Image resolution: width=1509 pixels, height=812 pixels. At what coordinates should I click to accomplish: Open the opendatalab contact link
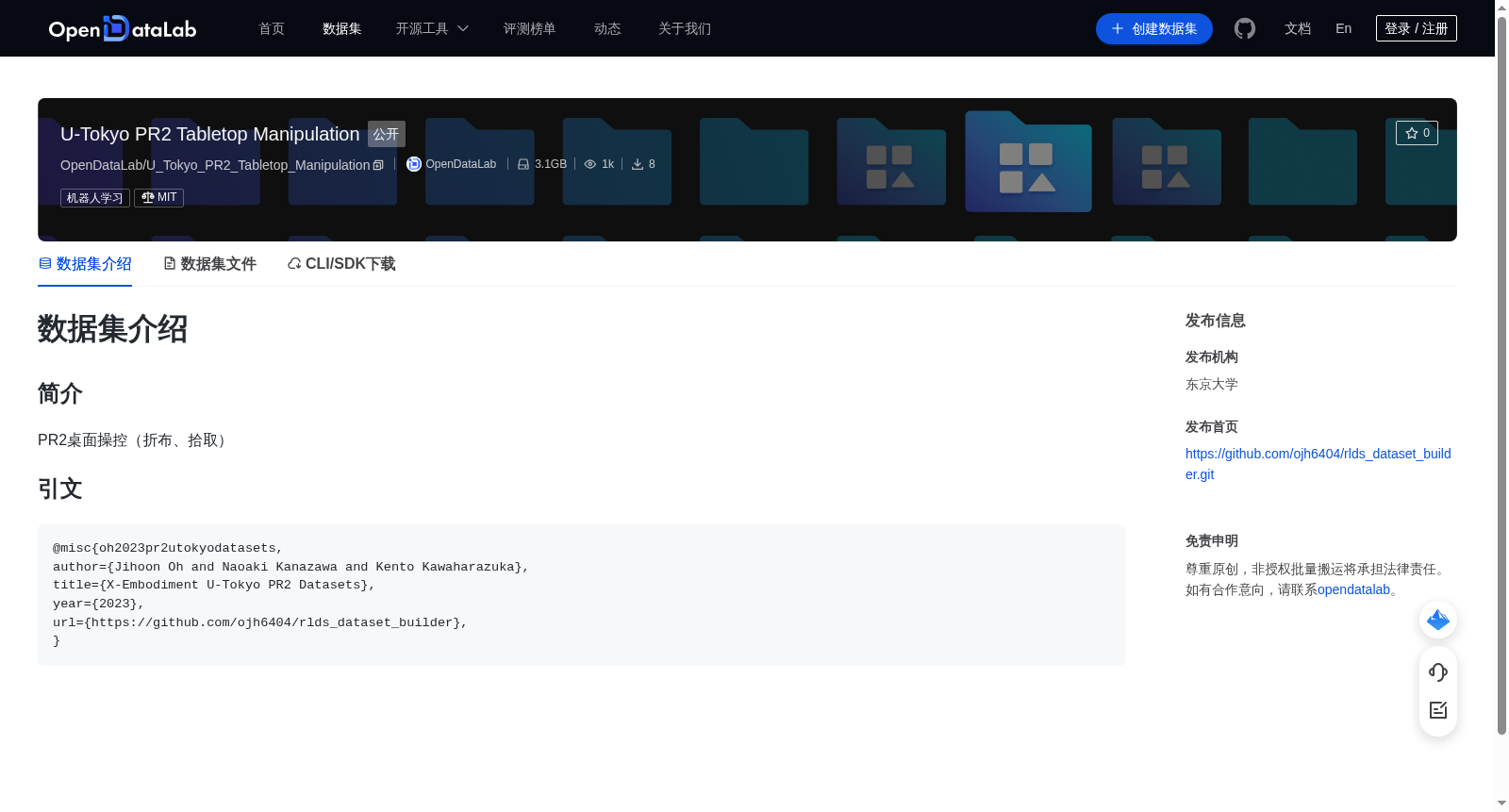click(1353, 589)
